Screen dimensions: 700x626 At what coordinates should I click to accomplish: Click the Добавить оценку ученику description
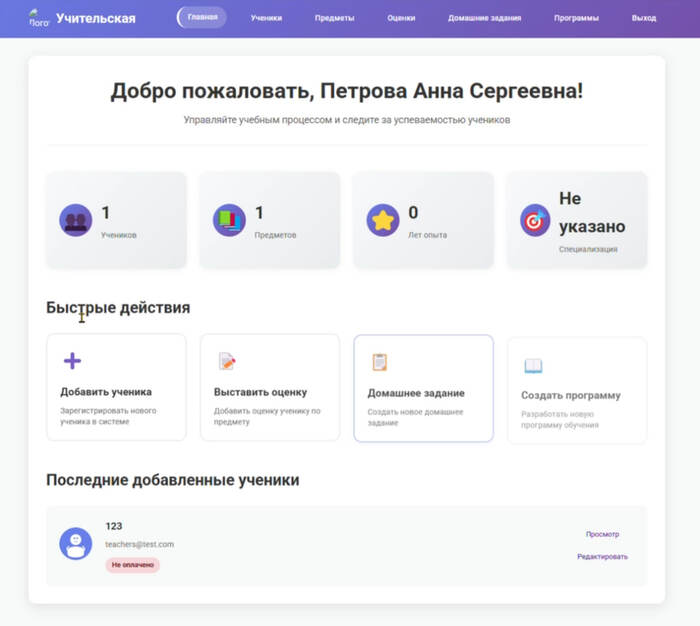pos(267,416)
